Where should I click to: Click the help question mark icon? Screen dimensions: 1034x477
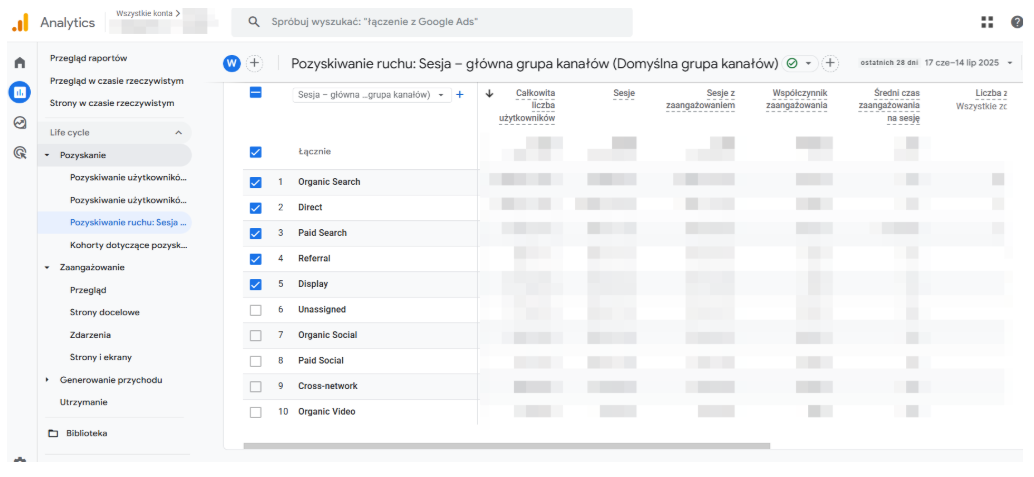[x=1018, y=22]
